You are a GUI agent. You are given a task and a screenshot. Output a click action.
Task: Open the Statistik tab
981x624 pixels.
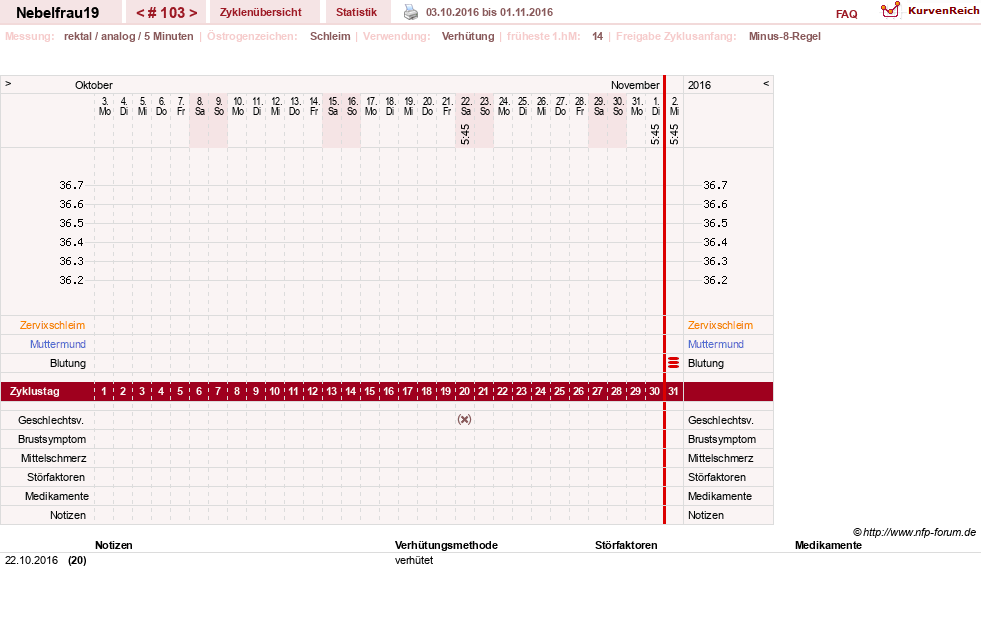coord(356,12)
